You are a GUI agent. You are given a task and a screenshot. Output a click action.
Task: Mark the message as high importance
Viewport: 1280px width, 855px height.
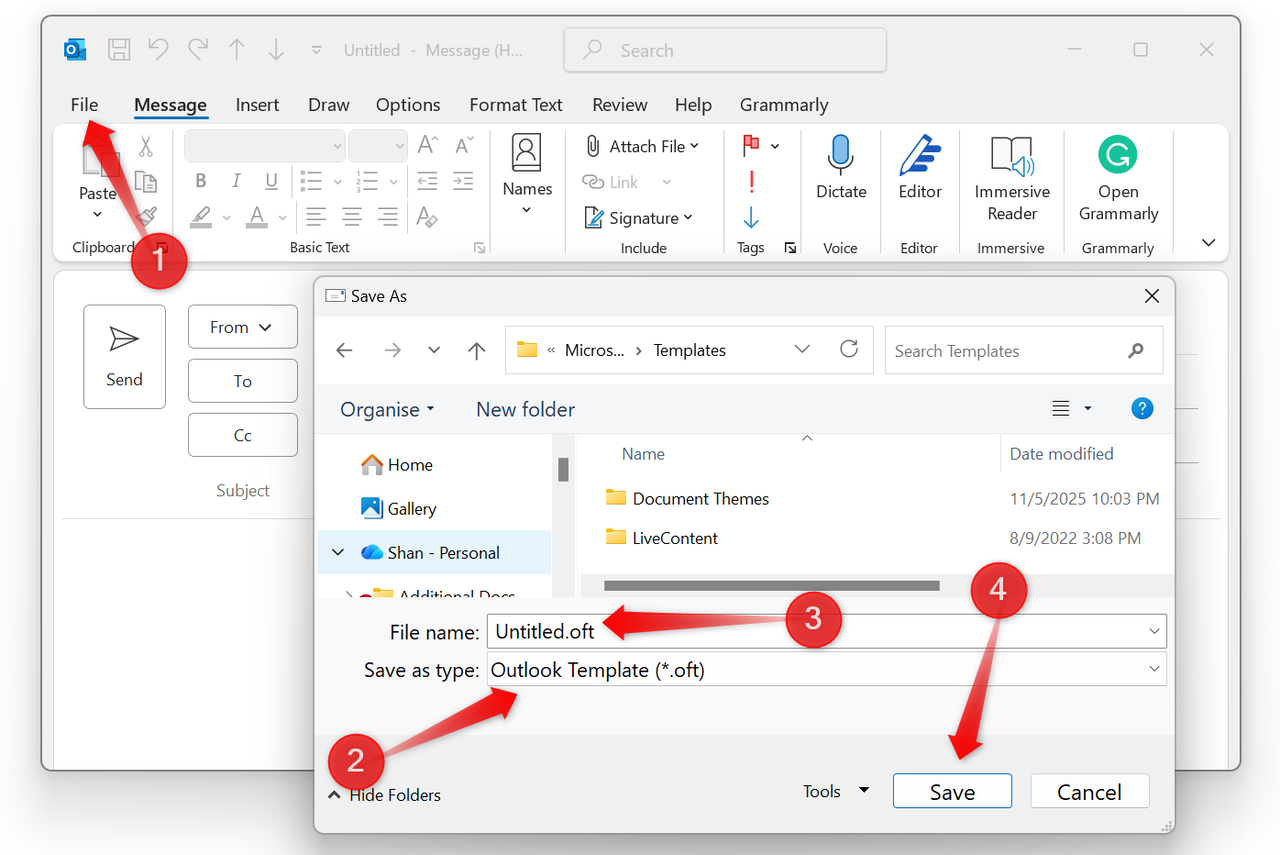(751, 182)
